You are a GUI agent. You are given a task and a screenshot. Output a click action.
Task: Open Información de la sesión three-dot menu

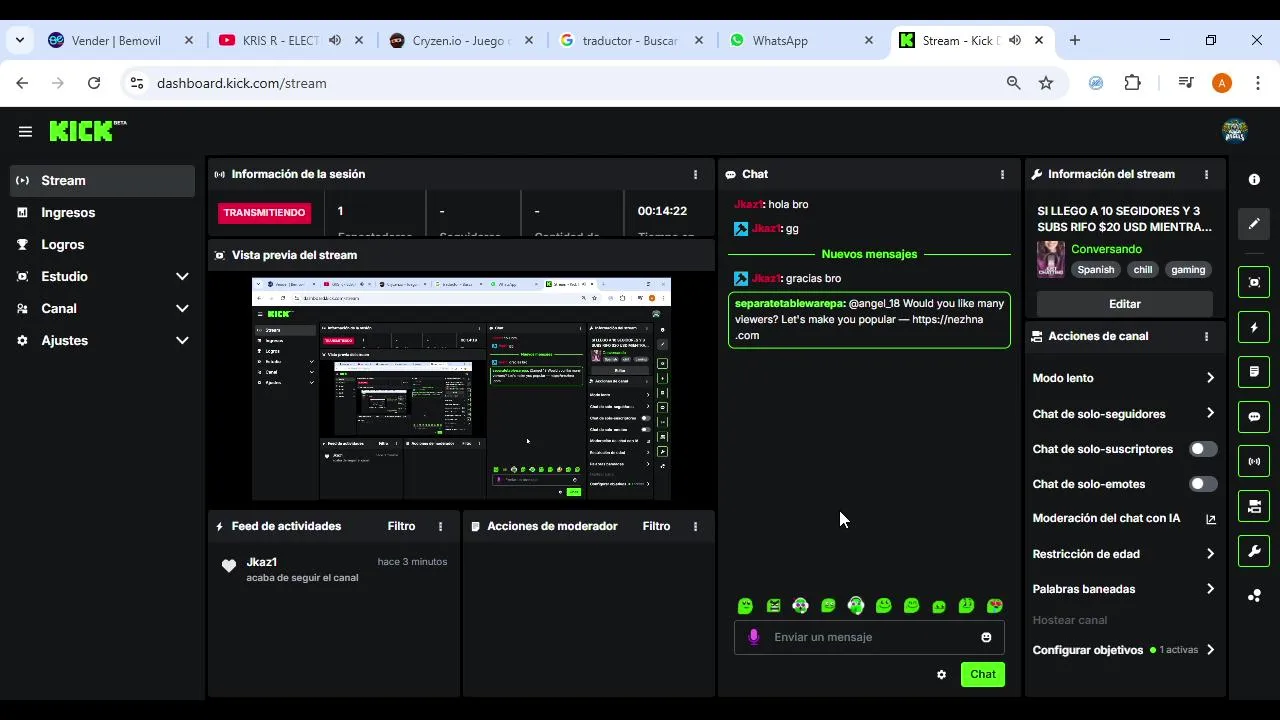tap(696, 174)
